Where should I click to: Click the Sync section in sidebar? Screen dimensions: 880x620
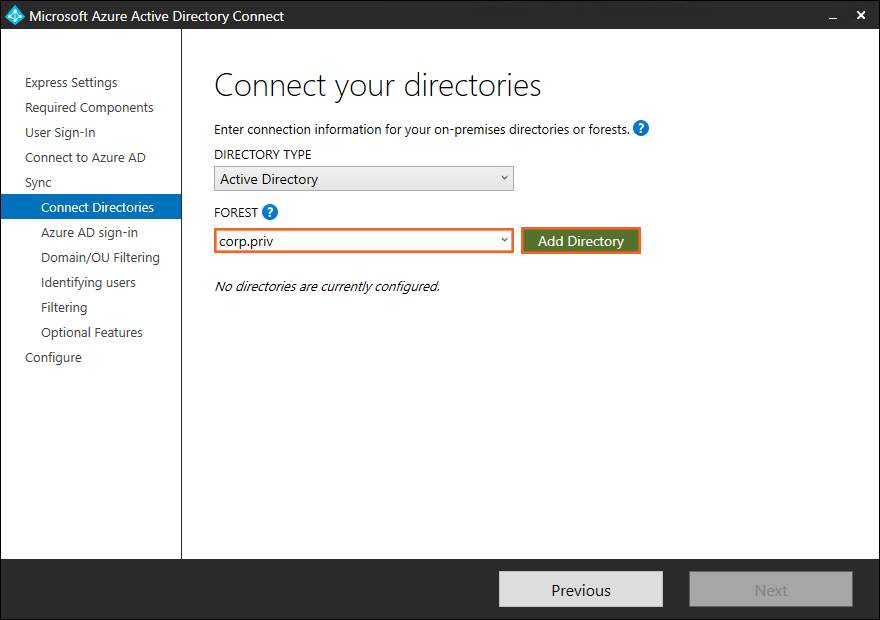pyautogui.click(x=38, y=183)
